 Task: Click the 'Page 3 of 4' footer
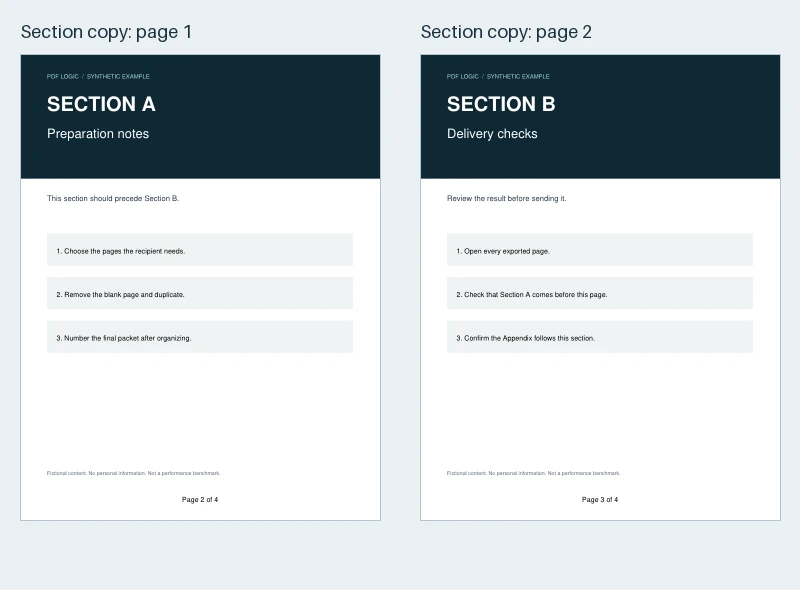click(x=600, y=500)
